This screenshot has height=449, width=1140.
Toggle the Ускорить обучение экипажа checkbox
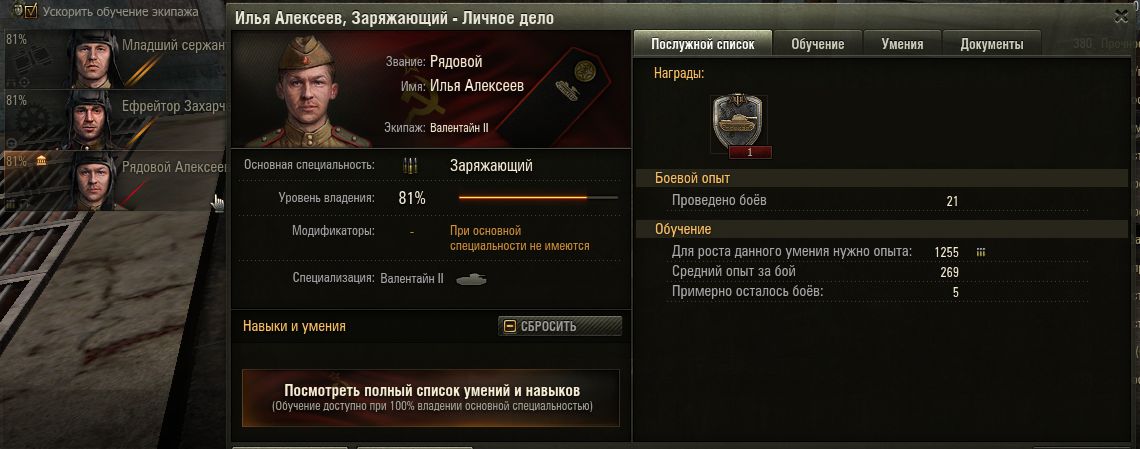[31, 11]
